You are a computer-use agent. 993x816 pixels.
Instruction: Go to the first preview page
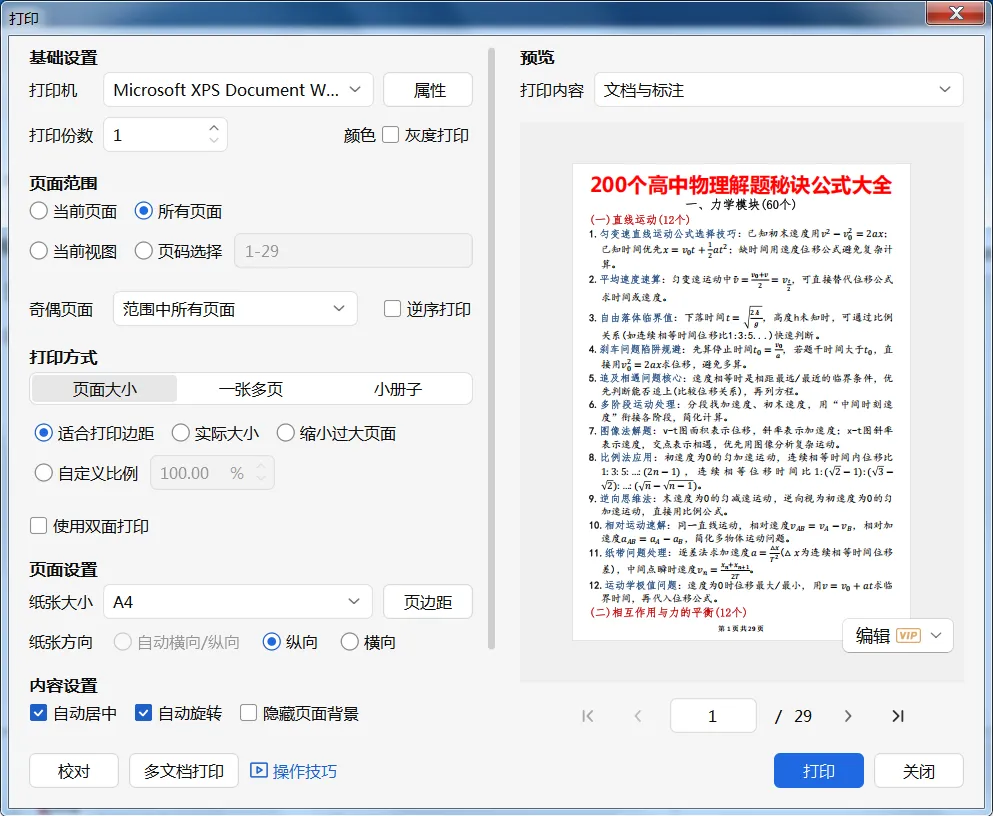(588, 716)
